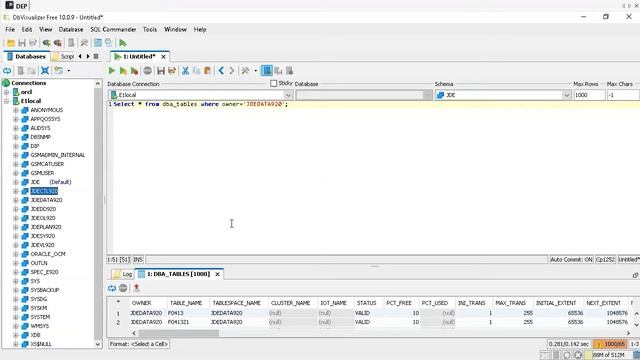Open the SQL Commander menu

tap(113, 29)
